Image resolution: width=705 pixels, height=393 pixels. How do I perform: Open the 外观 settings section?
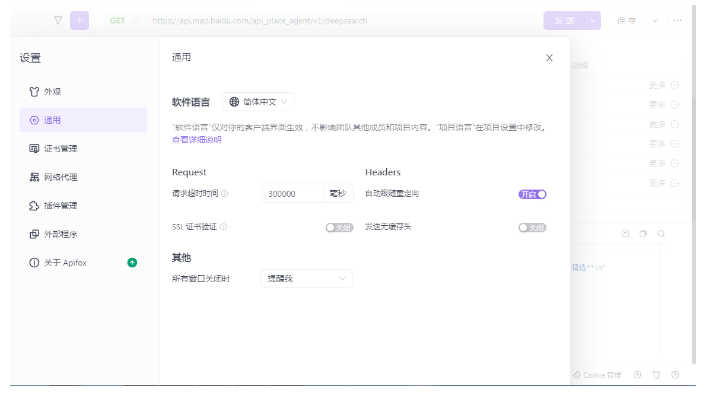[83, 92]
